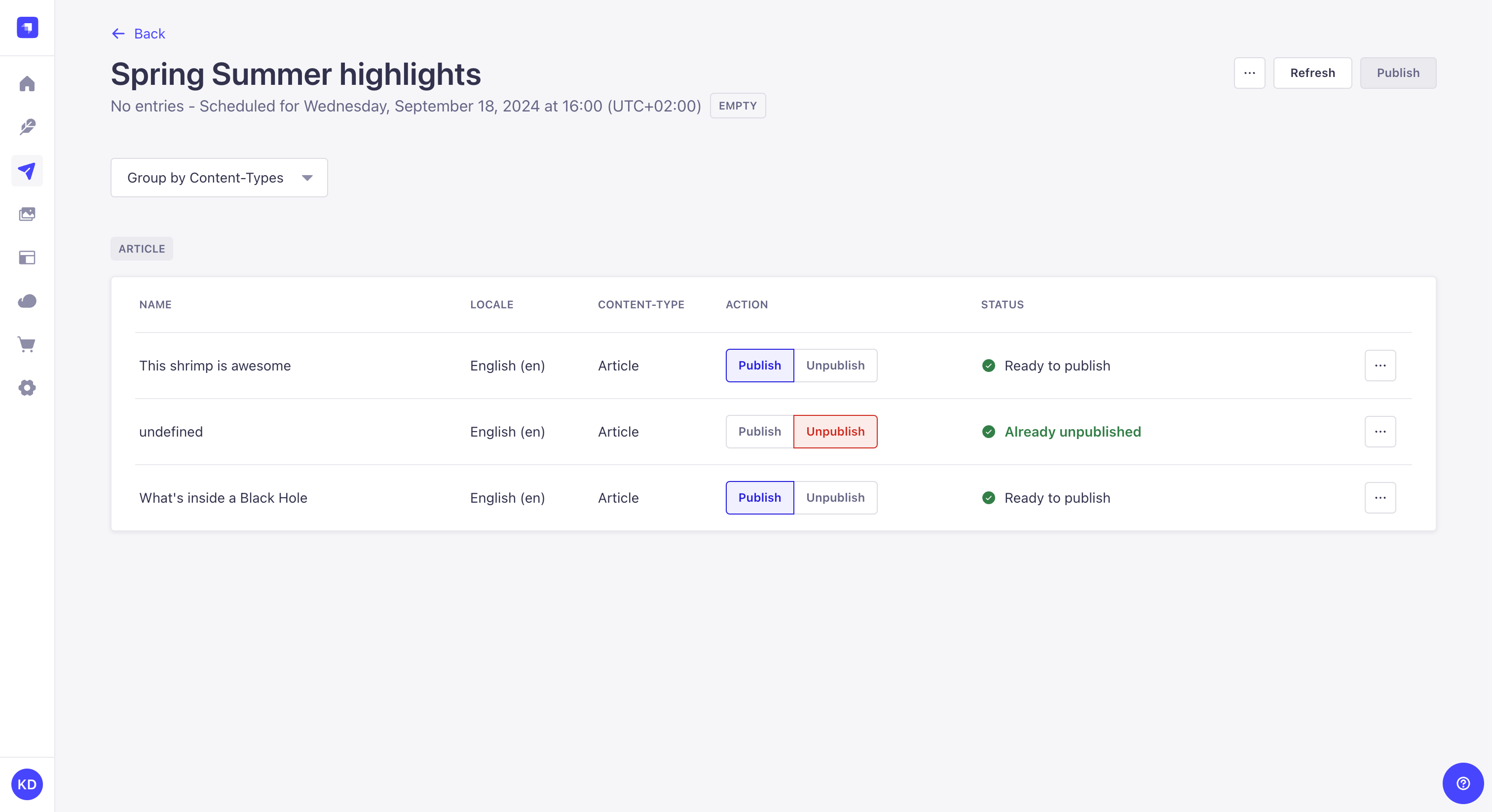Set undefined entry action to Publish

759,432
